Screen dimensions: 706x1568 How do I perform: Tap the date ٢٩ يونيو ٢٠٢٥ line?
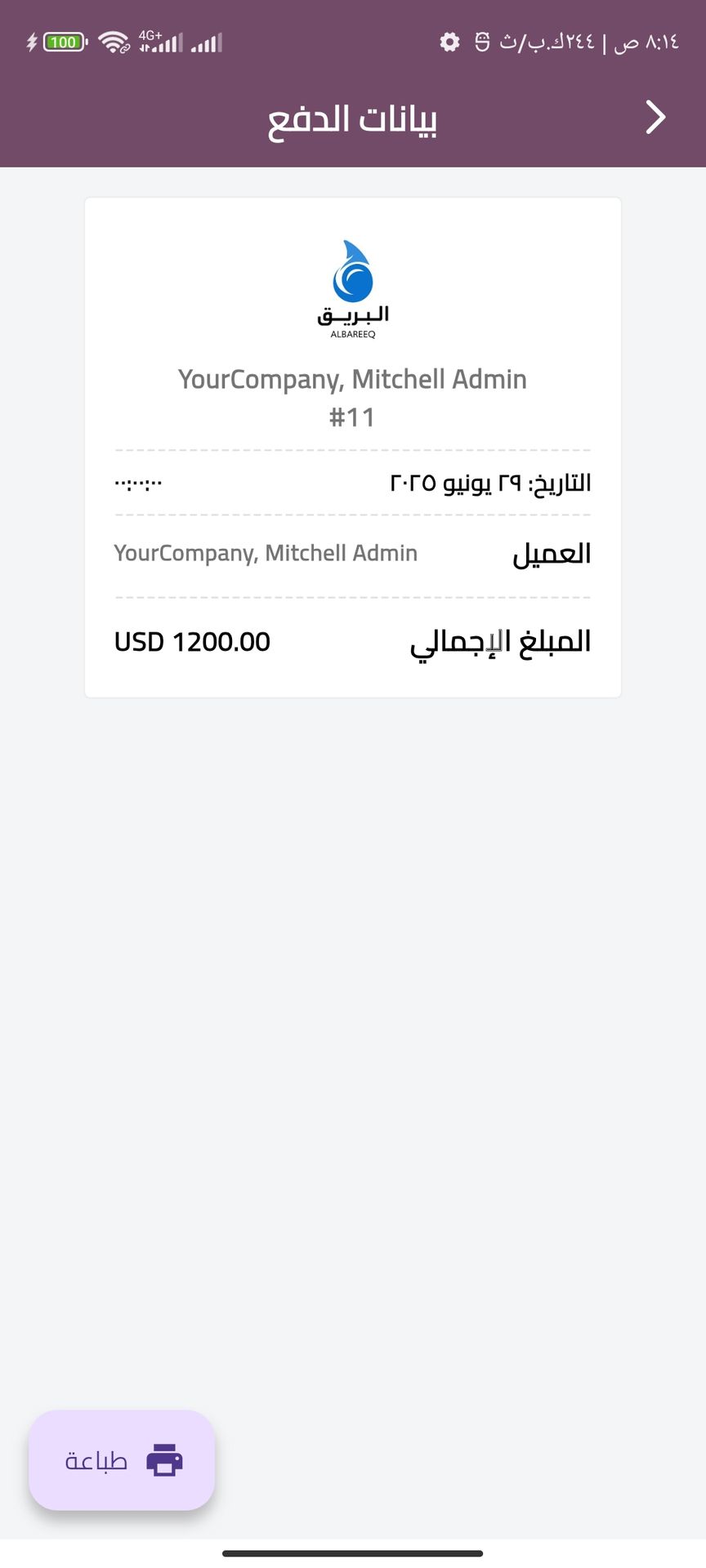pyautogui.click(x=490, y=483)
